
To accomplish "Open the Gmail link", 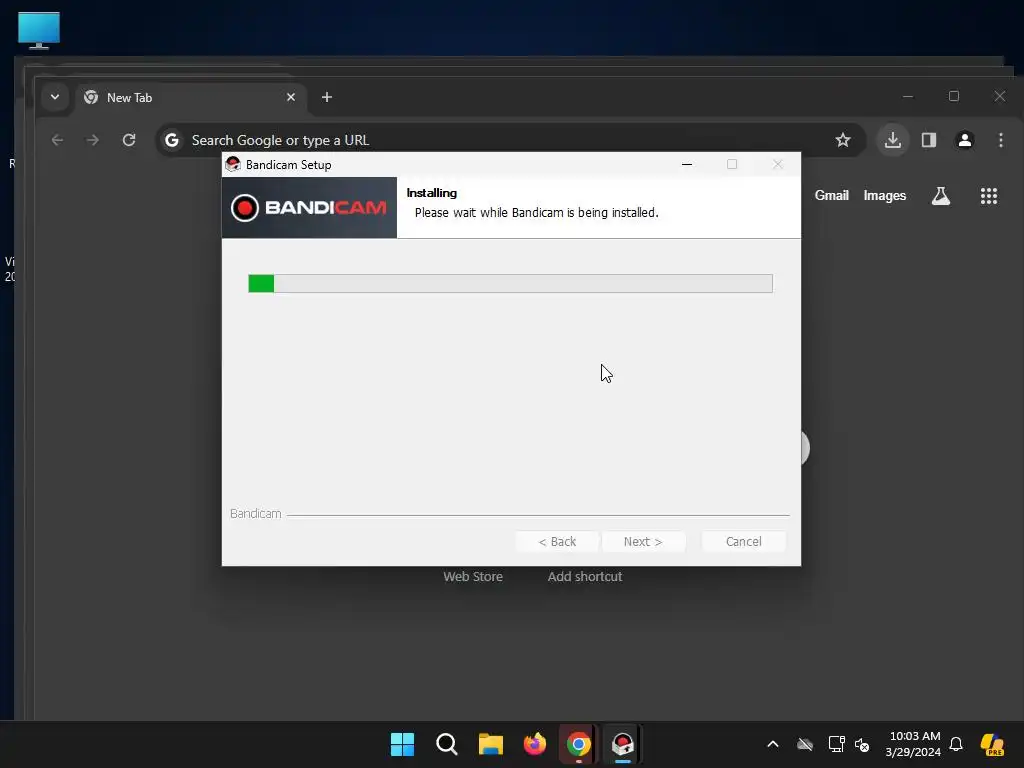I will 831,195.
